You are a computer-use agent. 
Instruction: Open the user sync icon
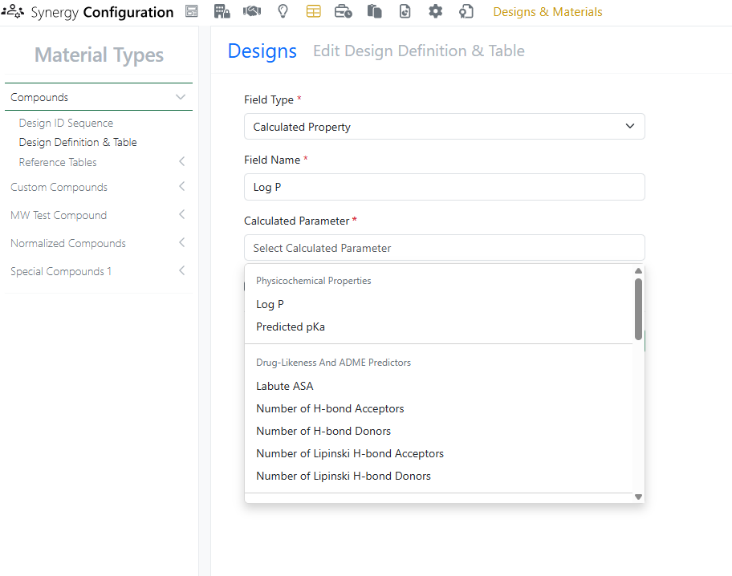[x=466, y=11]
